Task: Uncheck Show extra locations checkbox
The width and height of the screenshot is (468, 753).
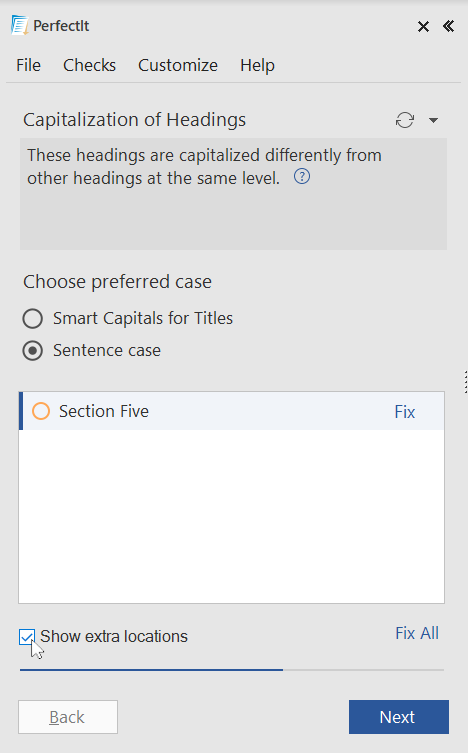Action: (x=27, y=637)
